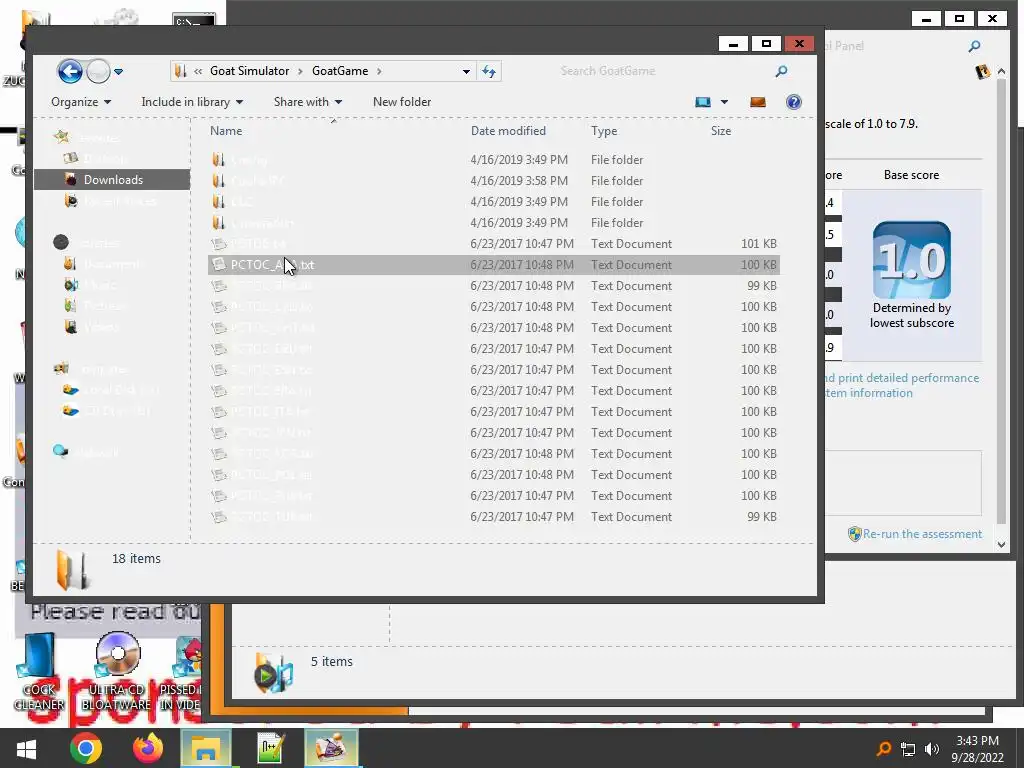Sort by the Date modified column

508,131
